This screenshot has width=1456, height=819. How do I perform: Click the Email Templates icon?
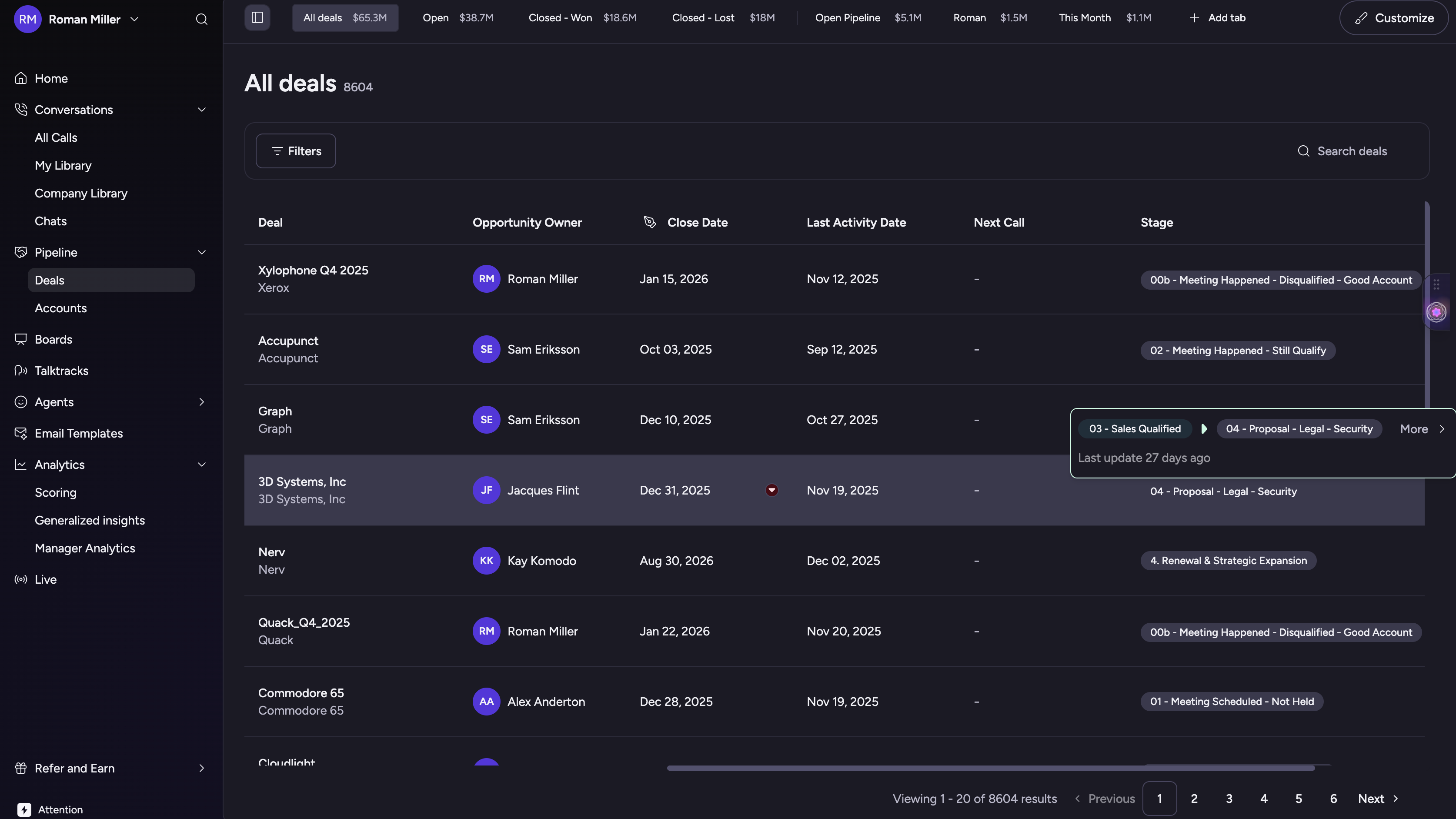(x=21, y=434)
